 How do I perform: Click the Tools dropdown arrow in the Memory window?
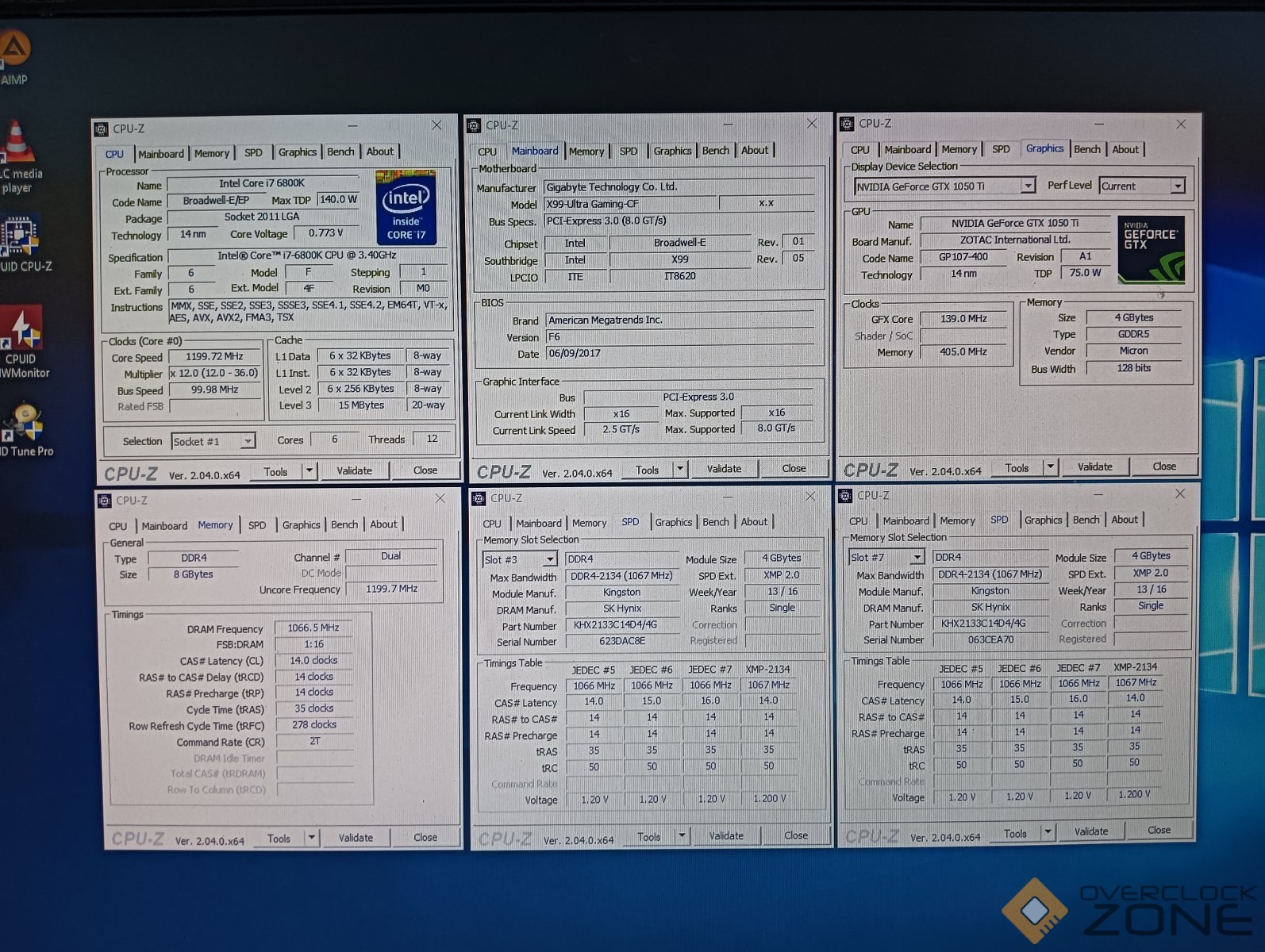(312, 838)
